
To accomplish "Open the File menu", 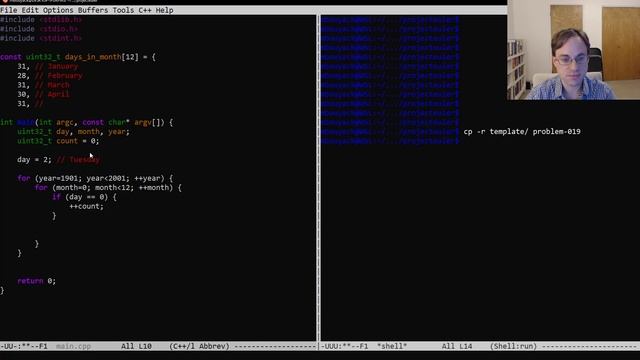I will coord(9,10).
